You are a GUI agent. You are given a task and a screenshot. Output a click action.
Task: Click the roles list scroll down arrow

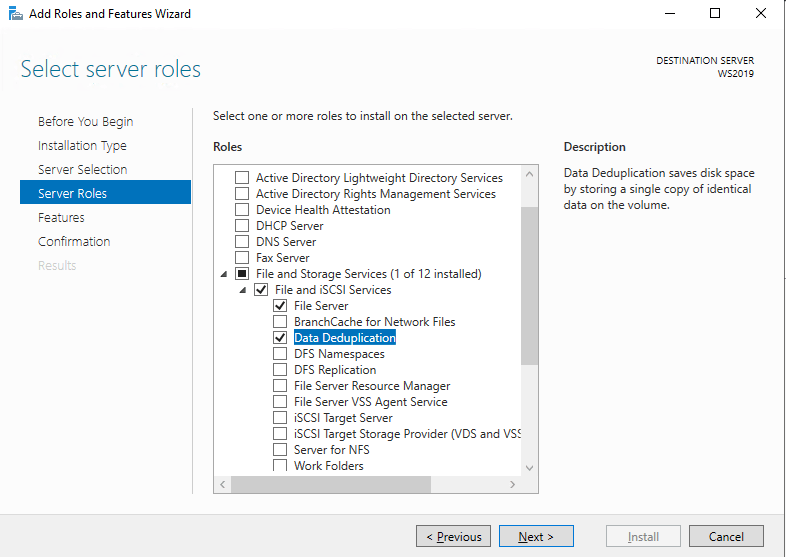tap(529, 468)
